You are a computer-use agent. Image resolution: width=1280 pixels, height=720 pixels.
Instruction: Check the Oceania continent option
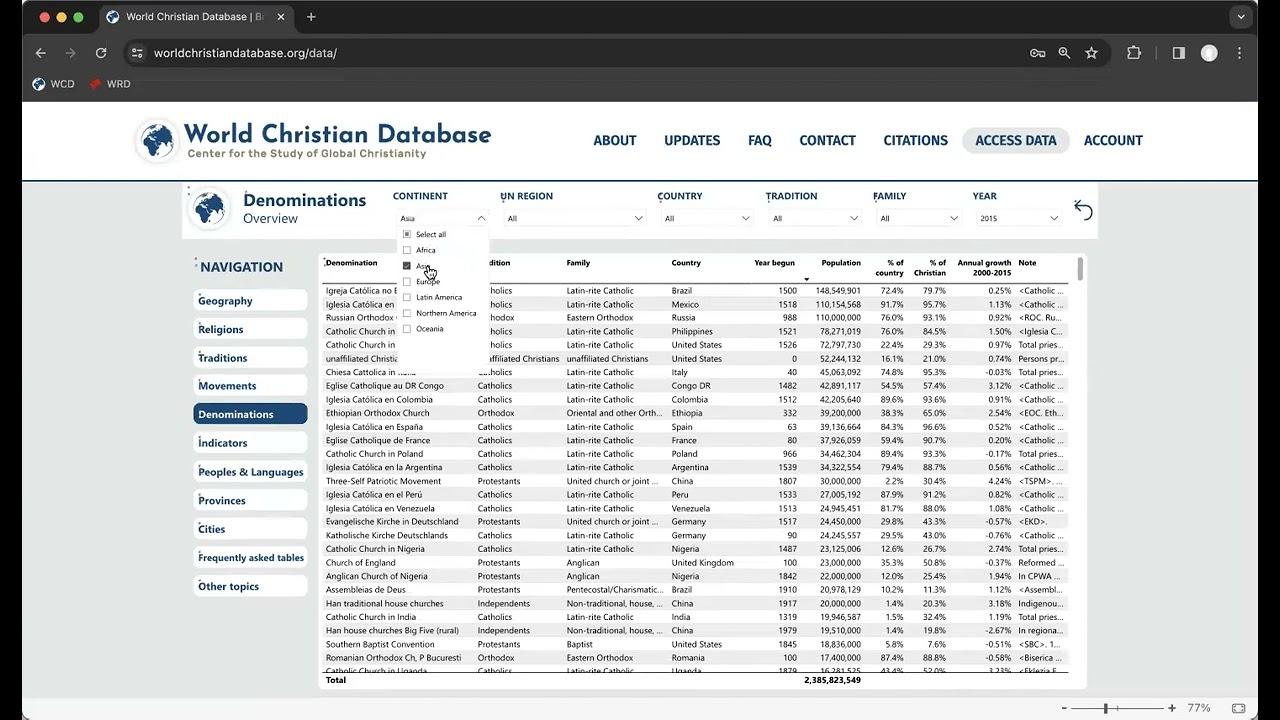pos(406,329)
